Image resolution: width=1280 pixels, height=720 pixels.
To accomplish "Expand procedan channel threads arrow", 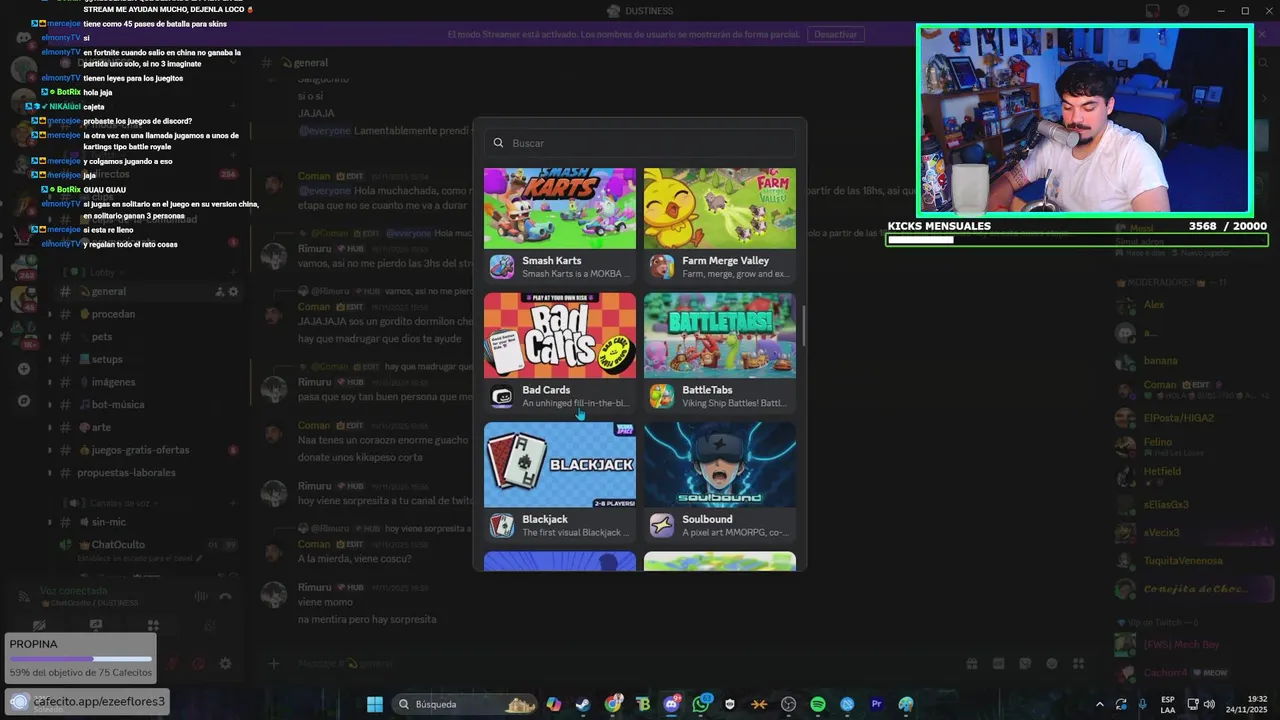I will tap(50, 314).
